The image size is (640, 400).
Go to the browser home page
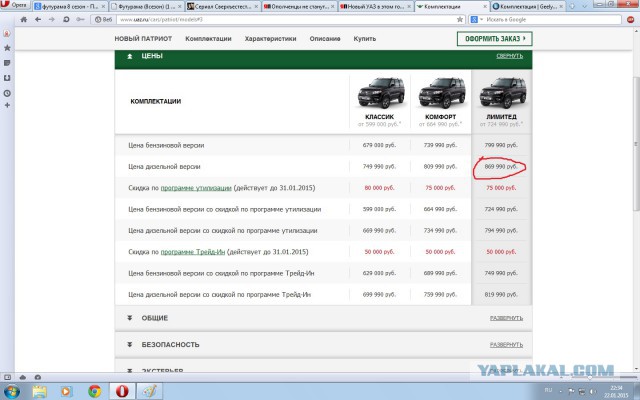coord(24,20)
